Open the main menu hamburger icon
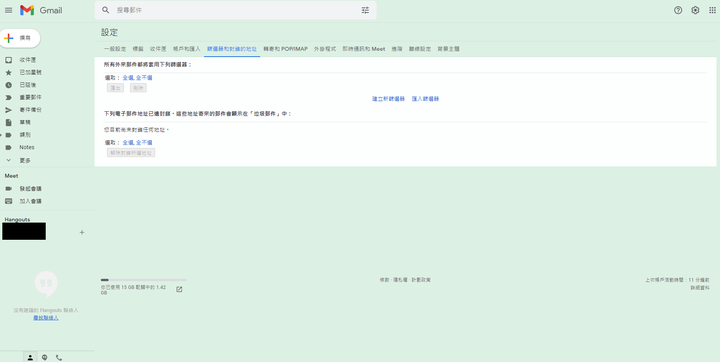This screenshot has height=362, width=720. click(x=8, y=10)
